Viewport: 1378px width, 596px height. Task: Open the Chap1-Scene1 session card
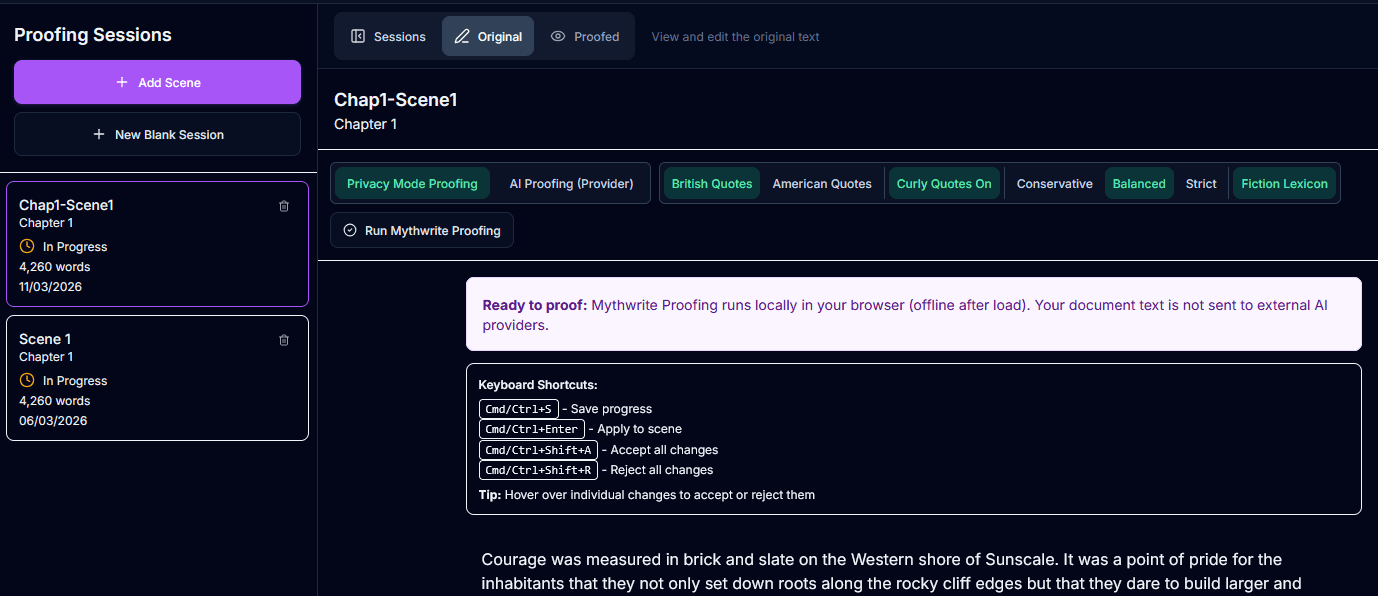pos(157,244)
